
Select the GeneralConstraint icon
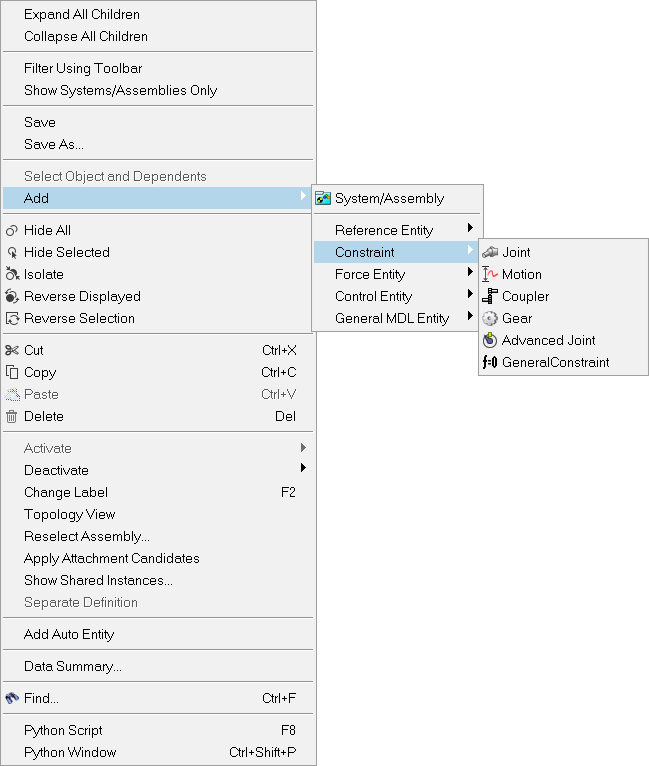pyautogui.click(x=490, y=362)
